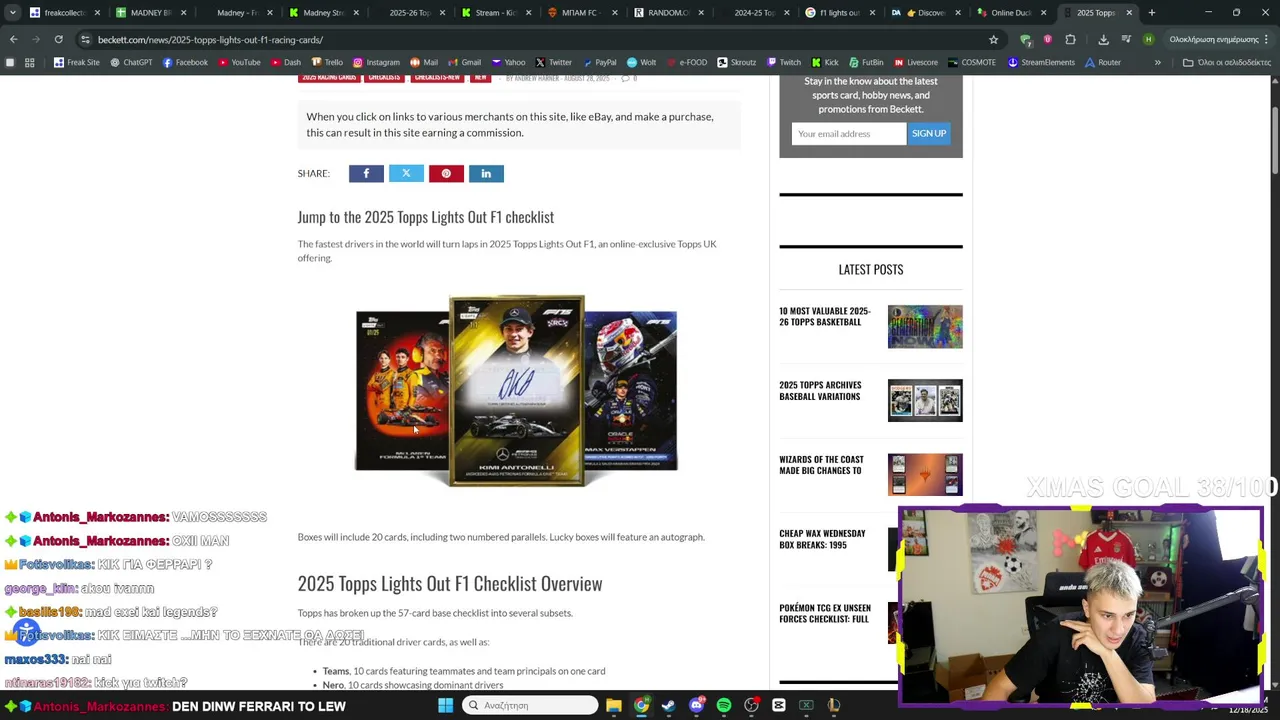The image size is (1280, 720).
Task: Focus the email address field
Action: [849, 134]
